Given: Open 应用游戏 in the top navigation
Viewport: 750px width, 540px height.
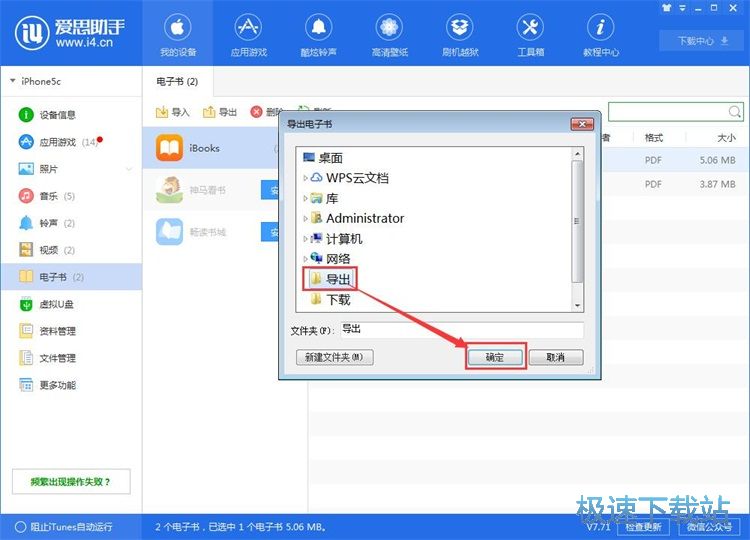Looking at the screenshot, I should 248,35.
